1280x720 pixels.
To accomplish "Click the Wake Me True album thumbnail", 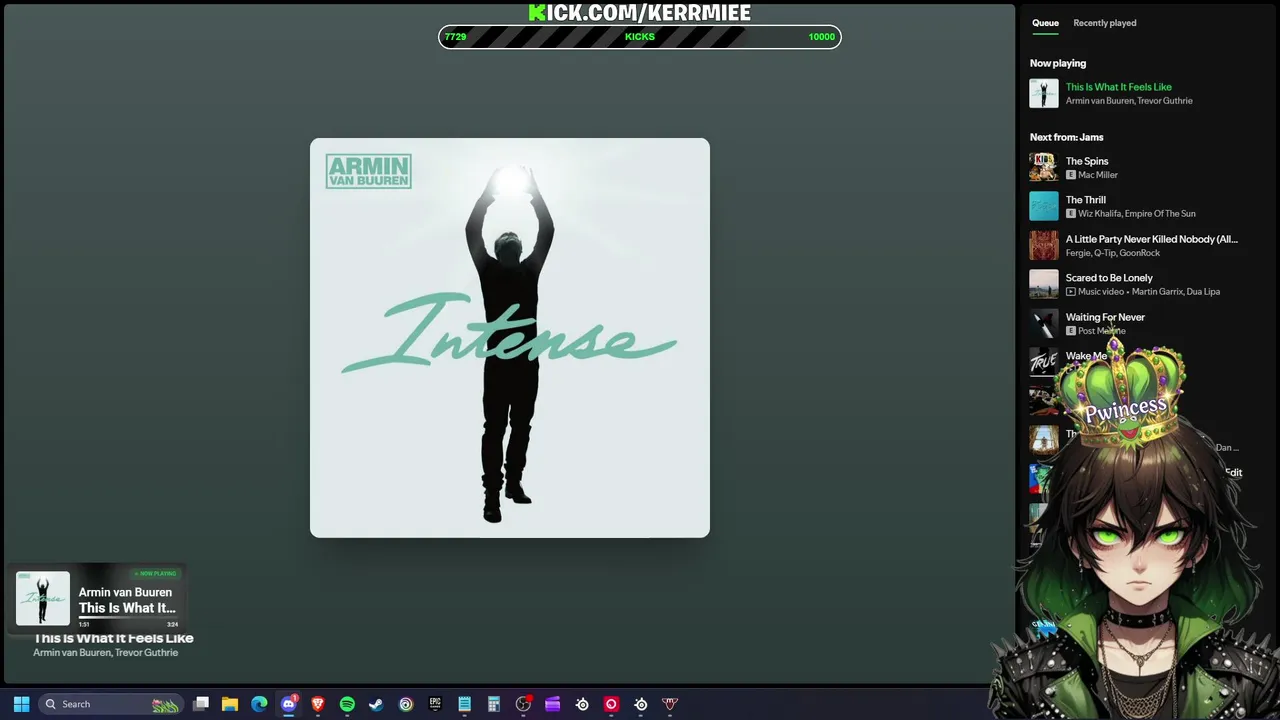I will click(x=1044, y=362).
